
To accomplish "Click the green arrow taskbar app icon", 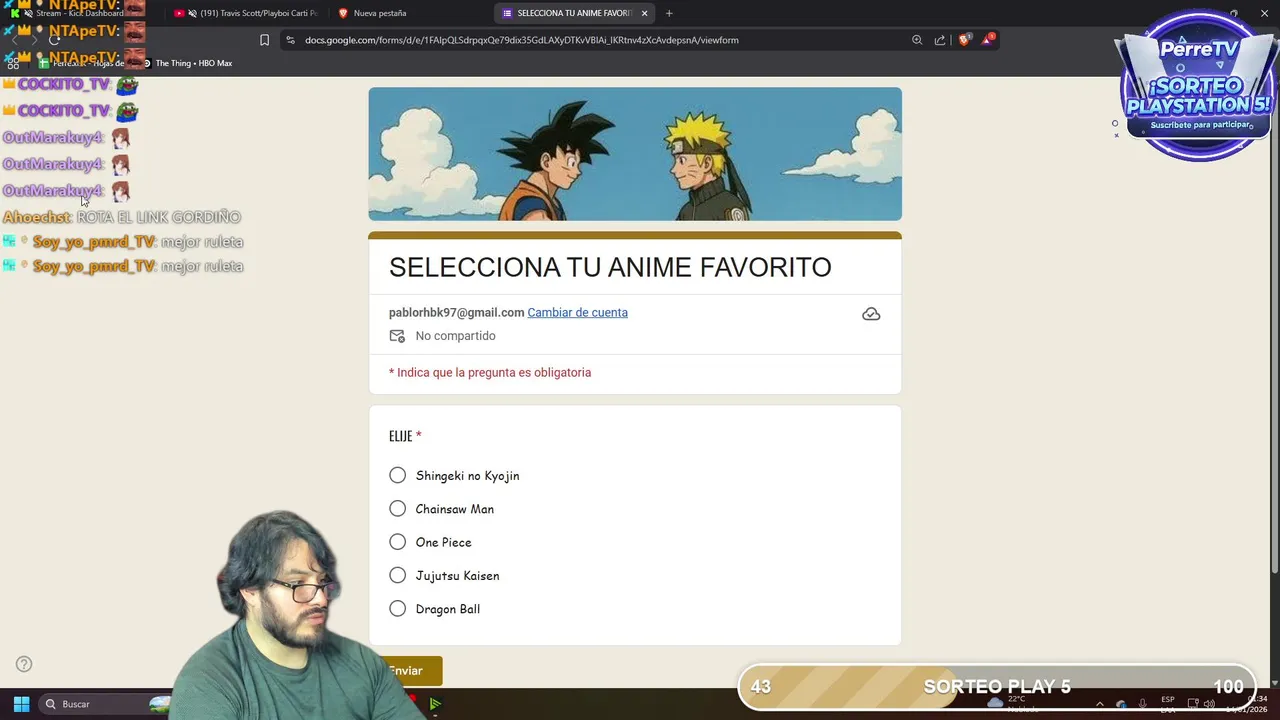I will (x=435, y=704).
